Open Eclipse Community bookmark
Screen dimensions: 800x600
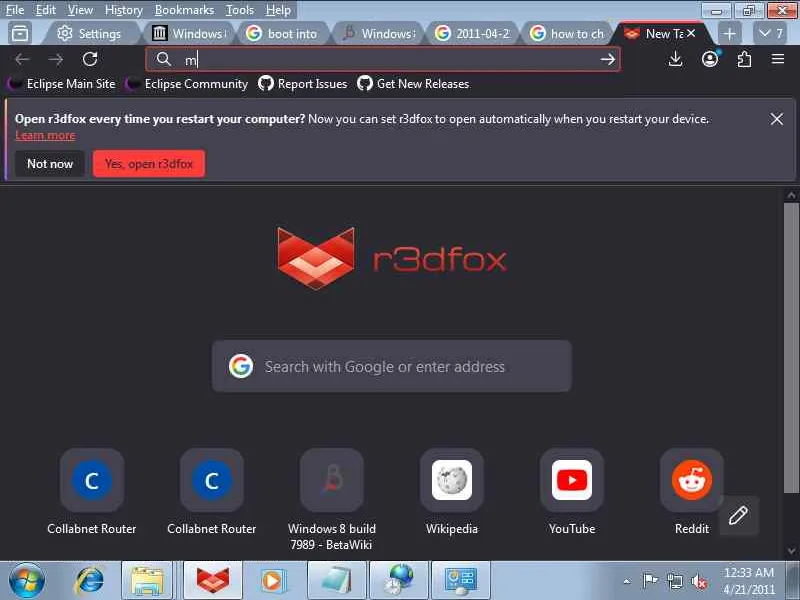(x=187, y=84)
